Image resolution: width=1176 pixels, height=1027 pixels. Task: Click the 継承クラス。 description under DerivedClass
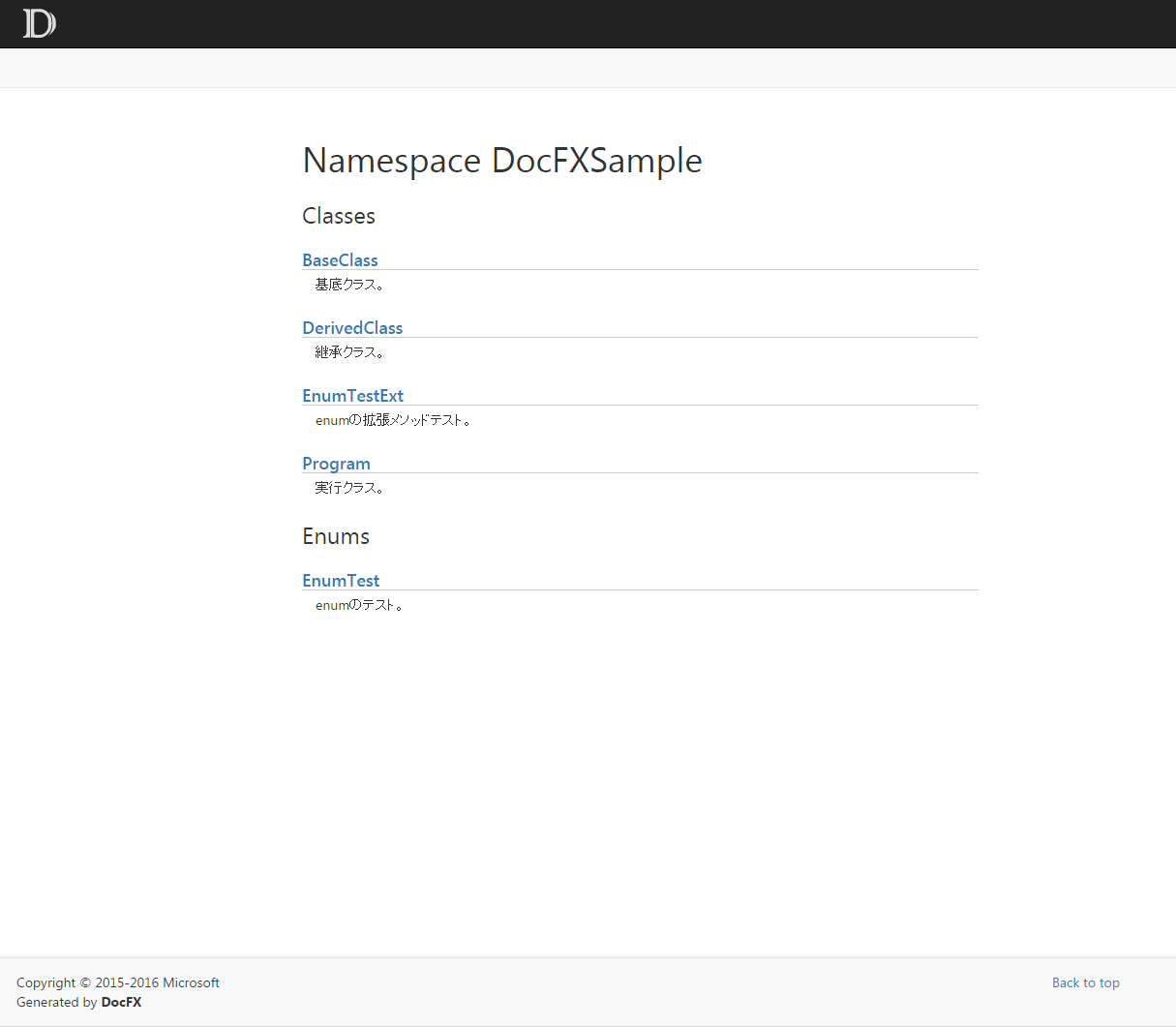pos(349,352)
